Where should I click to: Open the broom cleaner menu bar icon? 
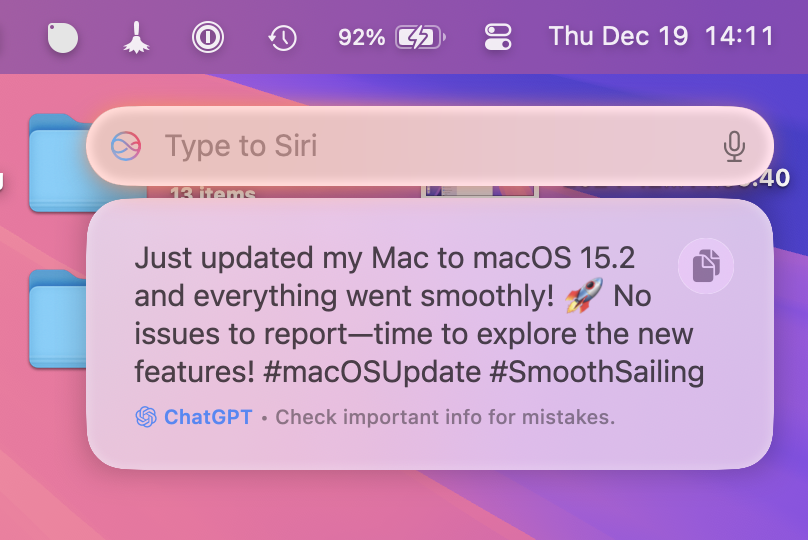tap(135, 38)
